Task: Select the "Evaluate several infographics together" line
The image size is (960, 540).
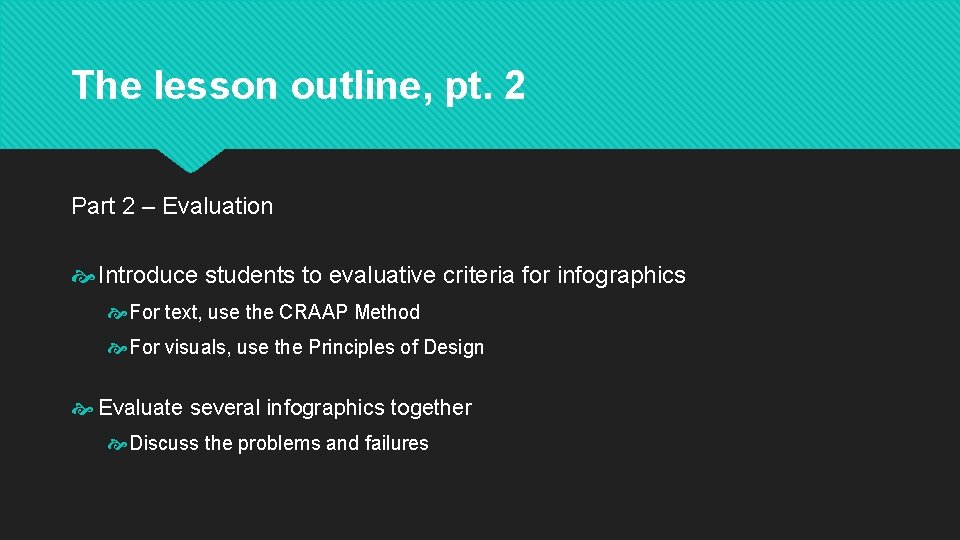Action: 285,407
